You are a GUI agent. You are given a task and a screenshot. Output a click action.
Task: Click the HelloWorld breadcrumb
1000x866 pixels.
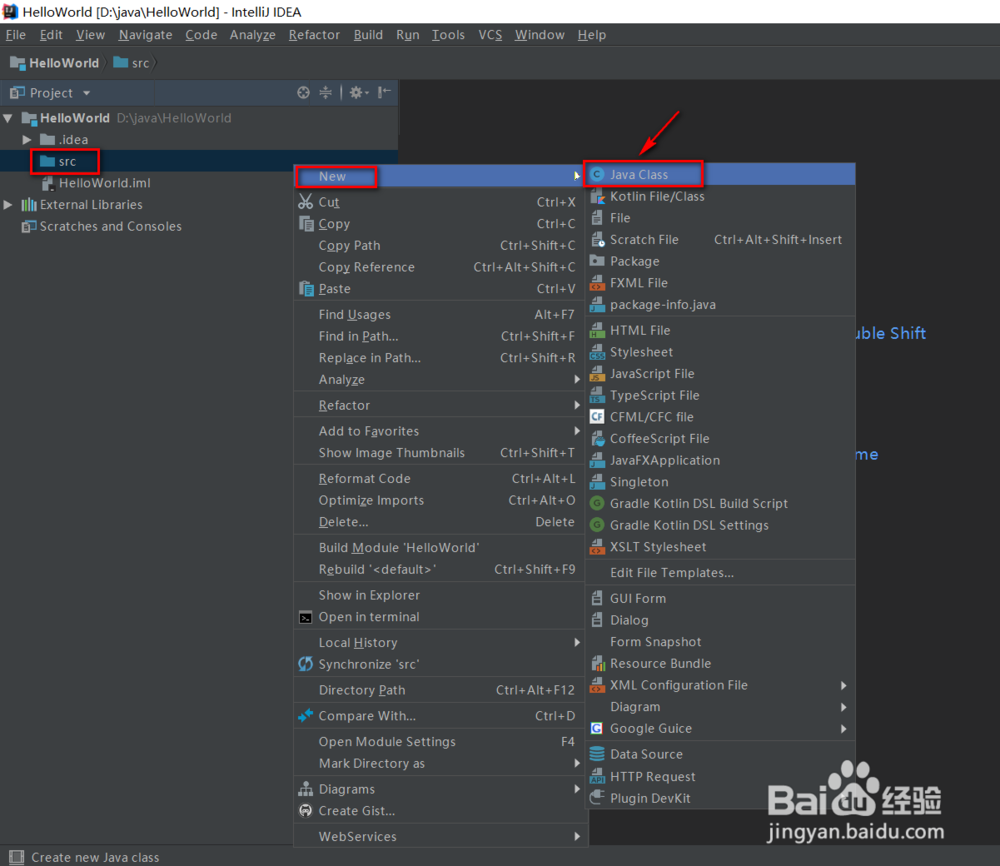(55, 63)
